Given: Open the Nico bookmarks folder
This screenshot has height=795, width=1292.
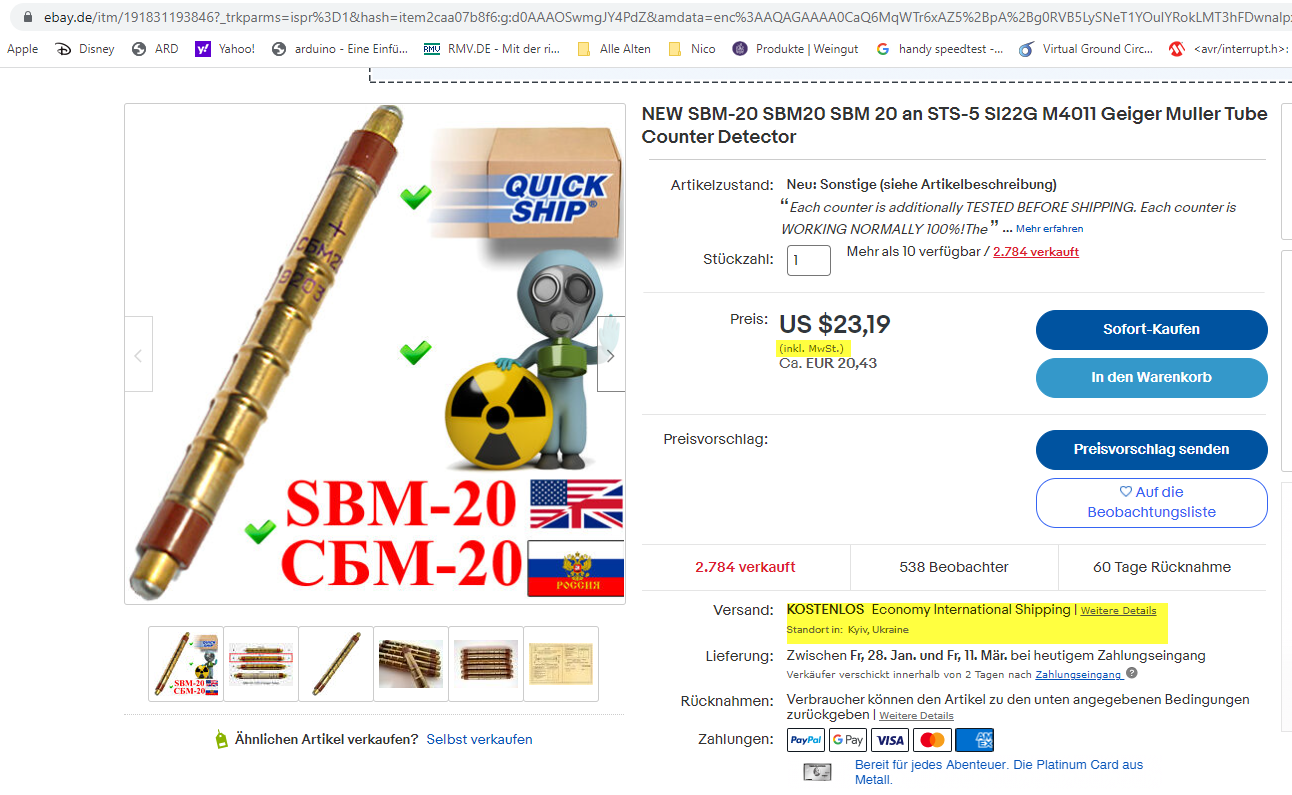Looking at the screenshot, I should coord(692,48).
